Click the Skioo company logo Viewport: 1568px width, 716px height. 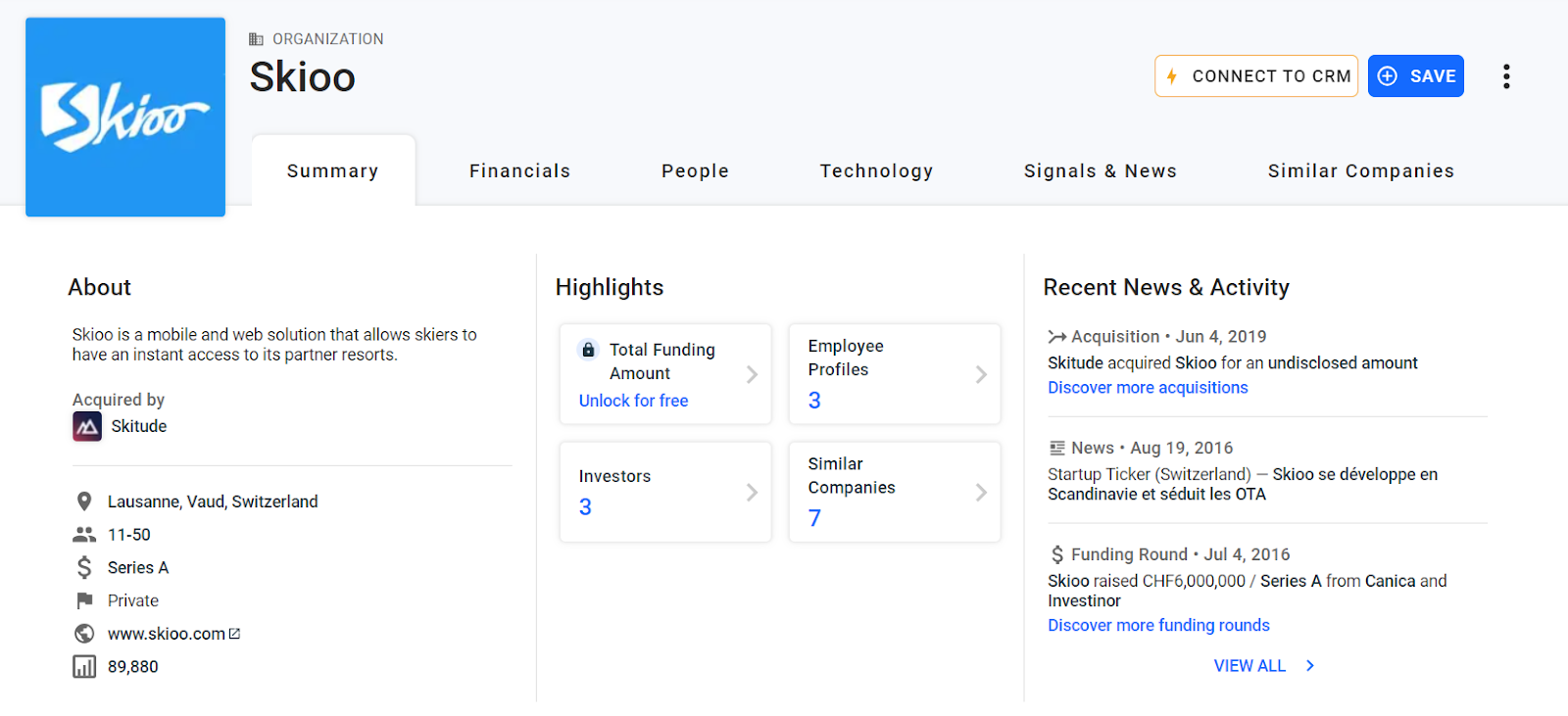click(125, 117)
